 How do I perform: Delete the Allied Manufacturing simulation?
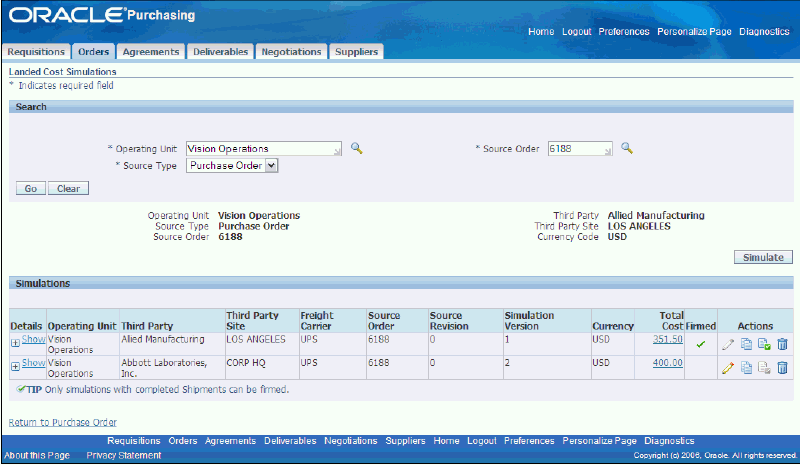coord(782,345)
